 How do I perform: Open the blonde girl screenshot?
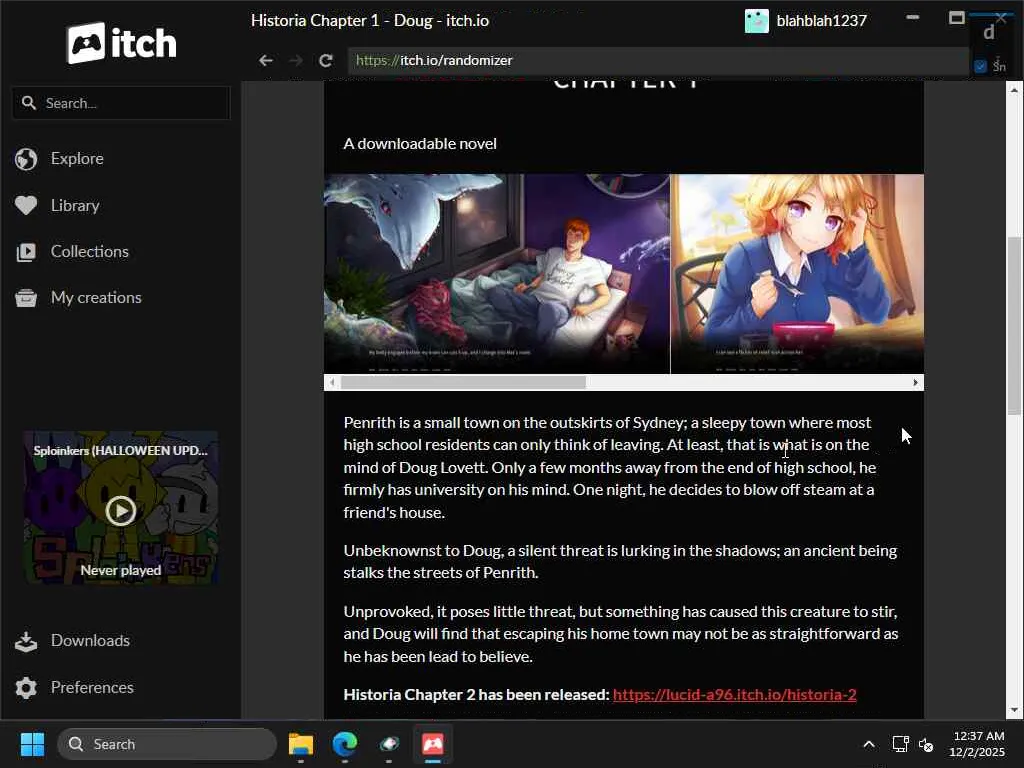797,274
